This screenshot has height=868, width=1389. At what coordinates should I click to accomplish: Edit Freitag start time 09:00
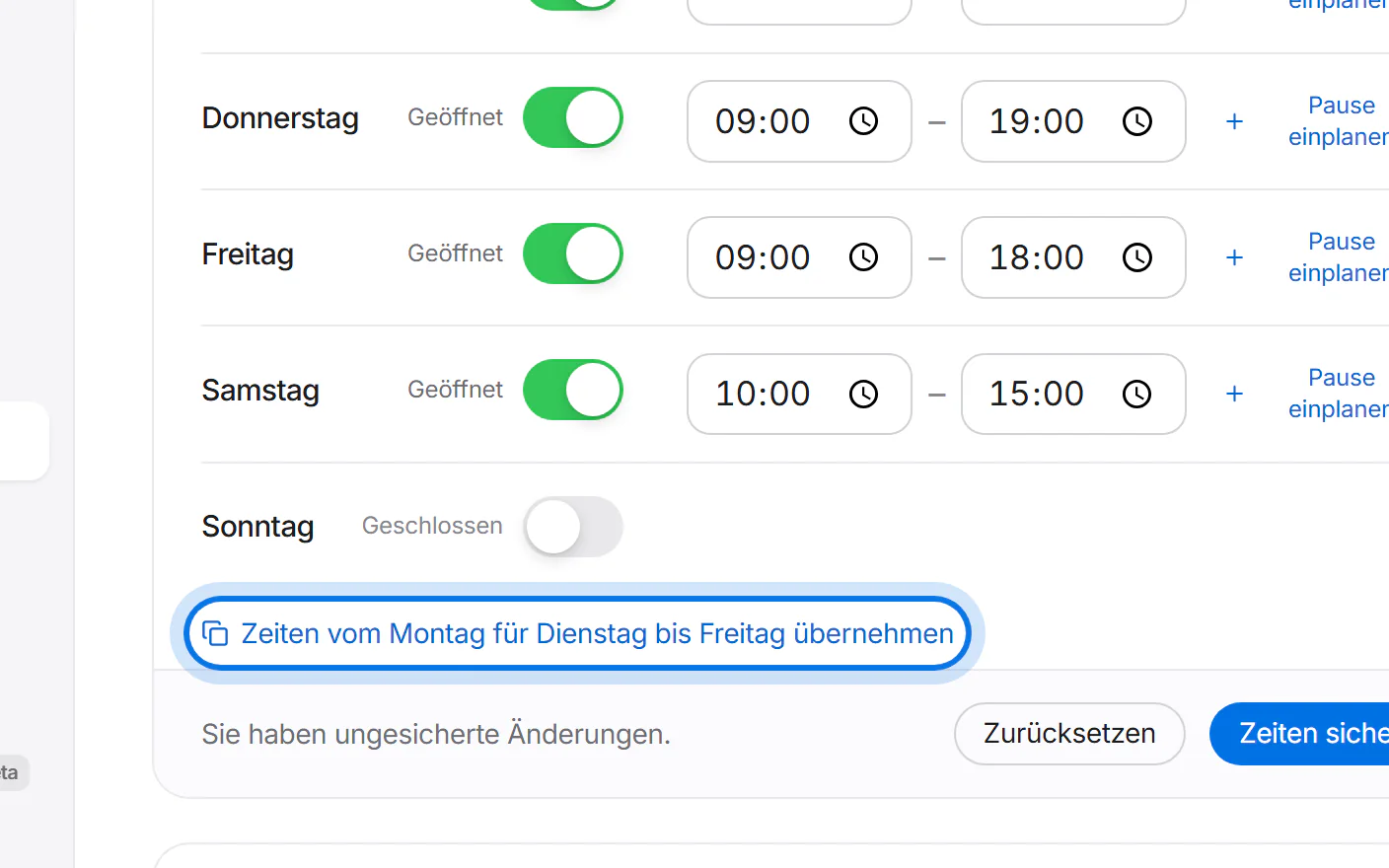(799, 257)
